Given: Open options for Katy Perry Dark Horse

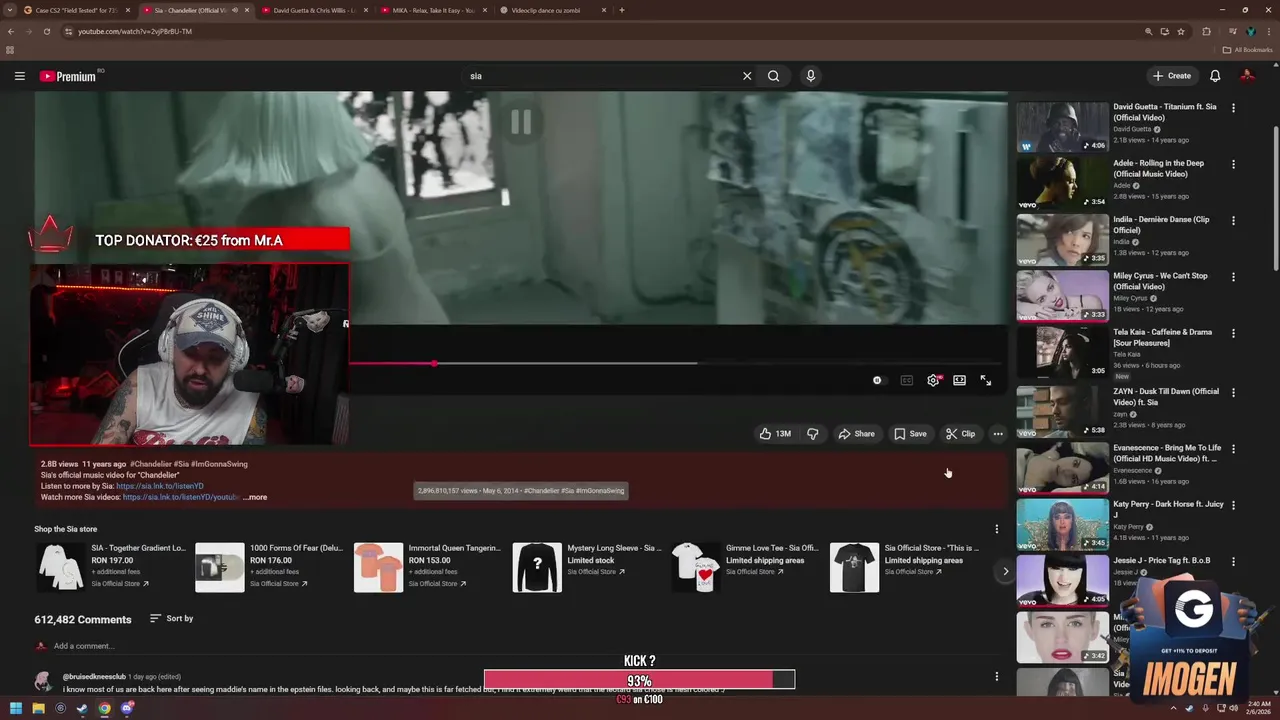Looking at the screenshot, I should tap(1233, 505).
